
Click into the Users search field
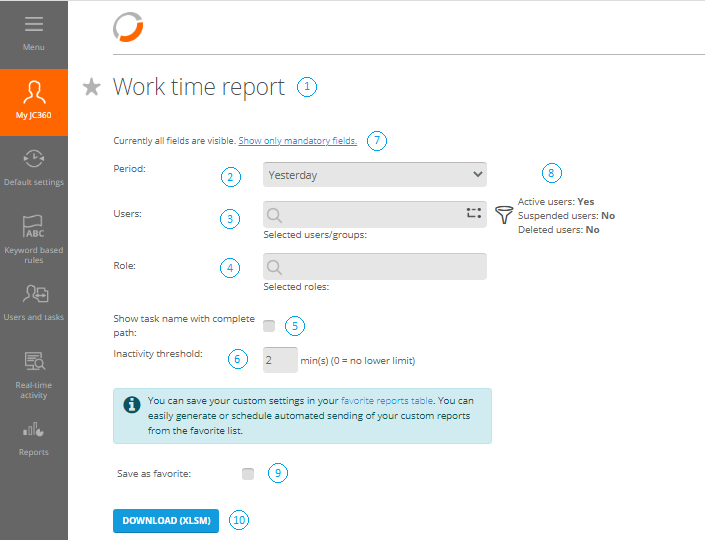(x=375, y=214)
